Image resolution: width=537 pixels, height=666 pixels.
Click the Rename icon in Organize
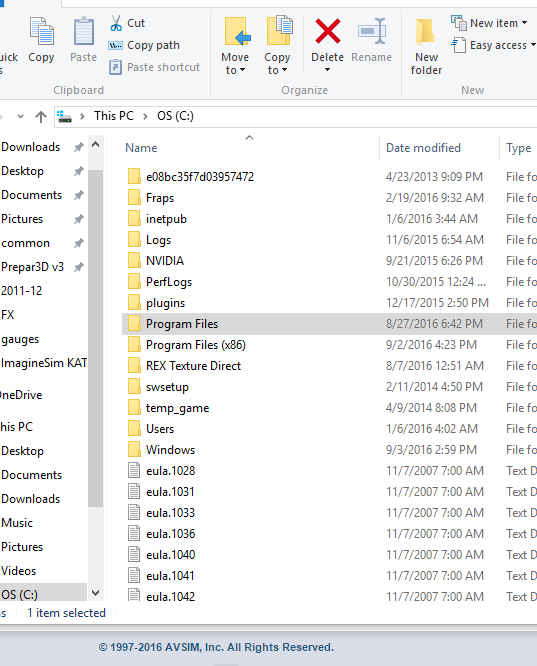[371, 31]
